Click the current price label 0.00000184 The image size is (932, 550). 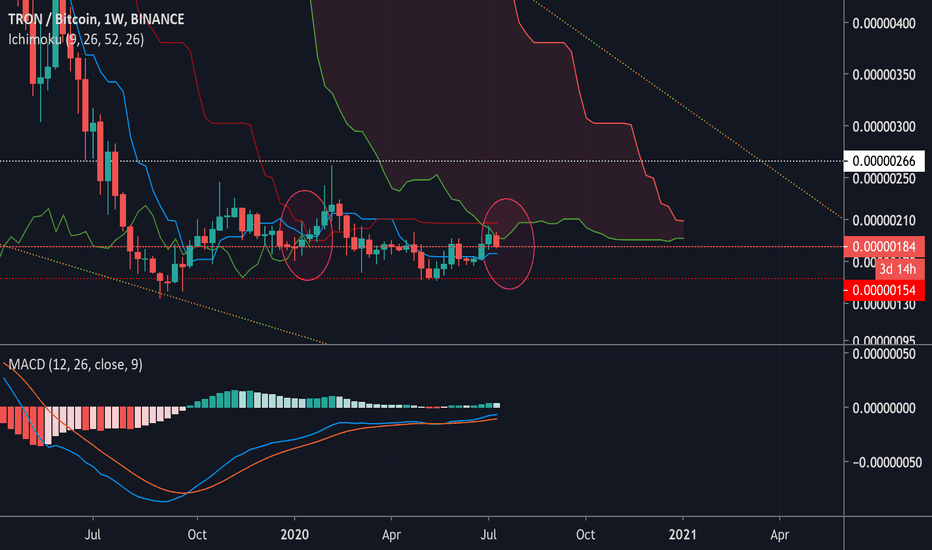(x=884, y=247)
